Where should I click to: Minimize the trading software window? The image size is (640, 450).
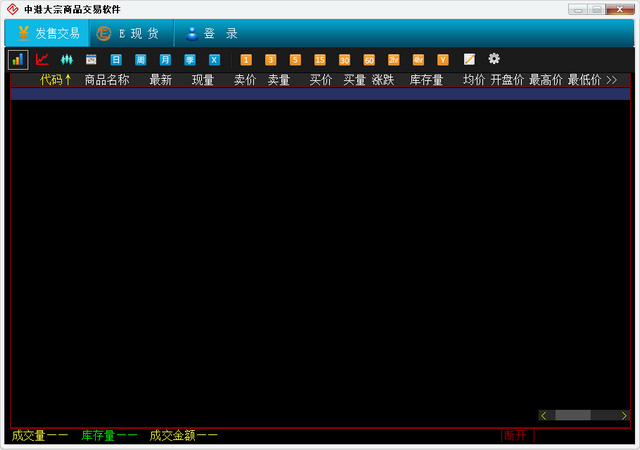click(578, 9)
